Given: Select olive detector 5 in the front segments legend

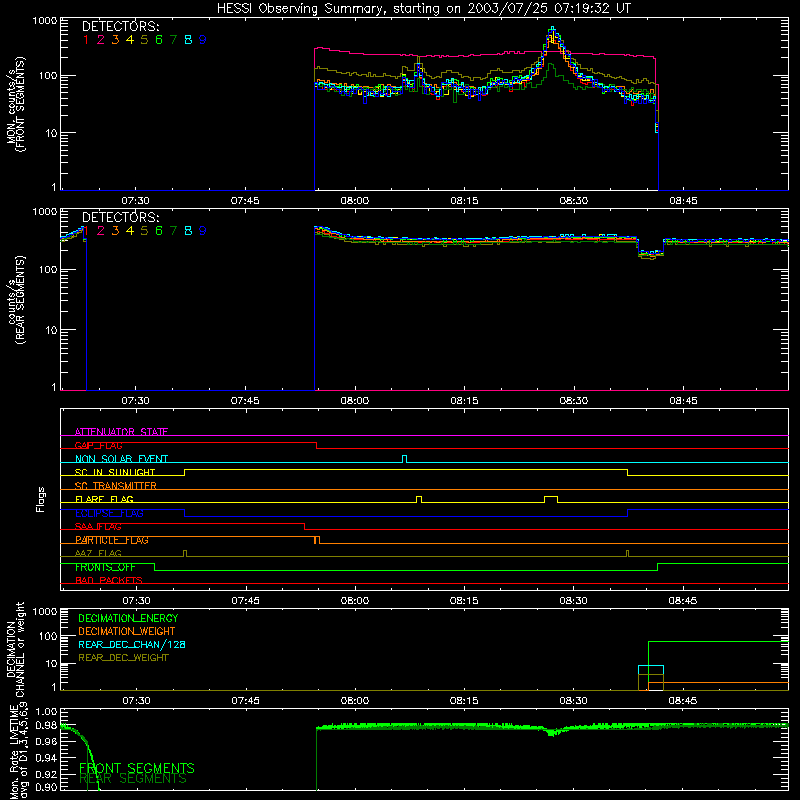Looking at the screenshot, I should tap(144, 40).
